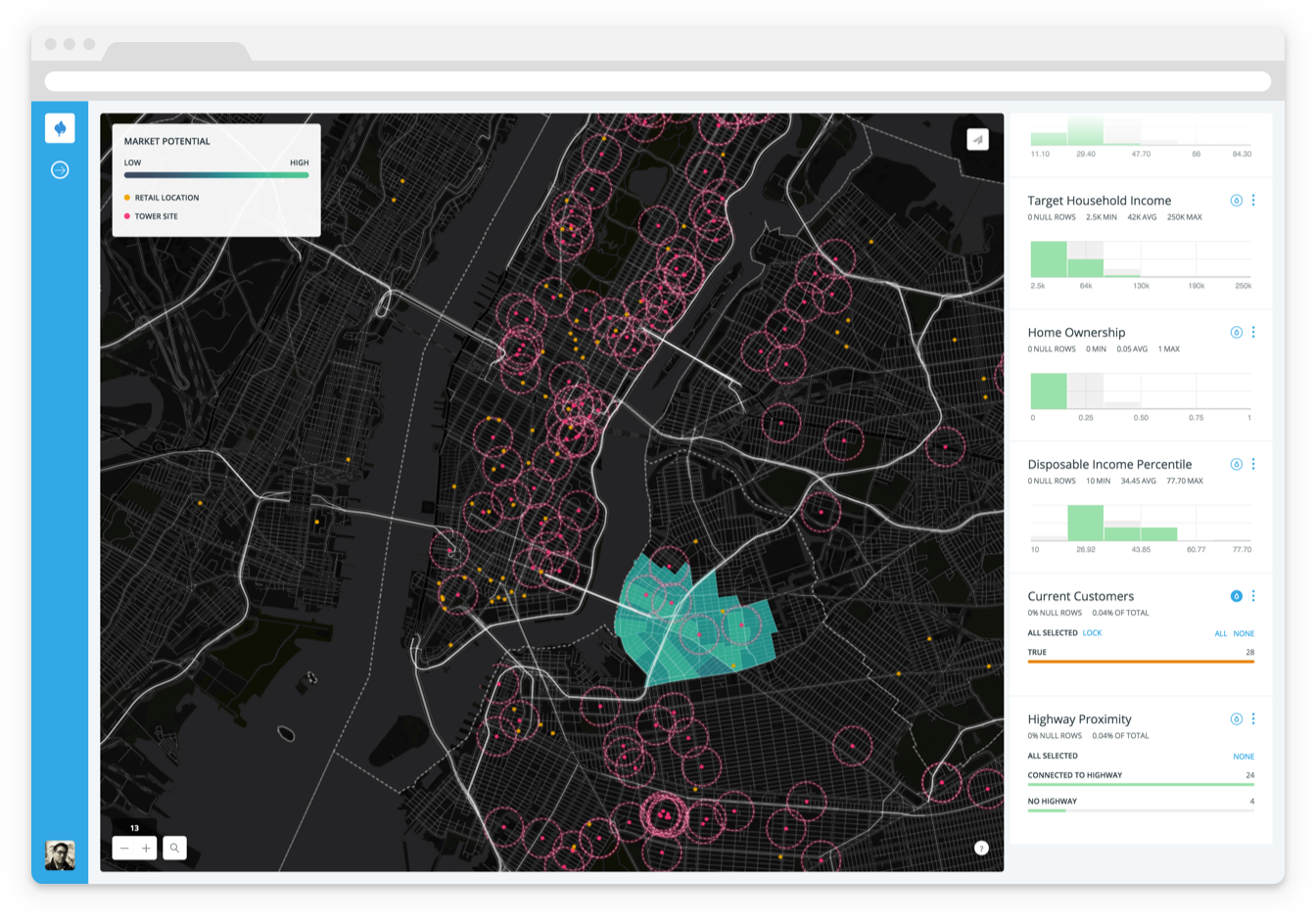Open the three-dot menu on Home Ownership
Viewport: 1316px width, 920px height.
click(1254, 332)
